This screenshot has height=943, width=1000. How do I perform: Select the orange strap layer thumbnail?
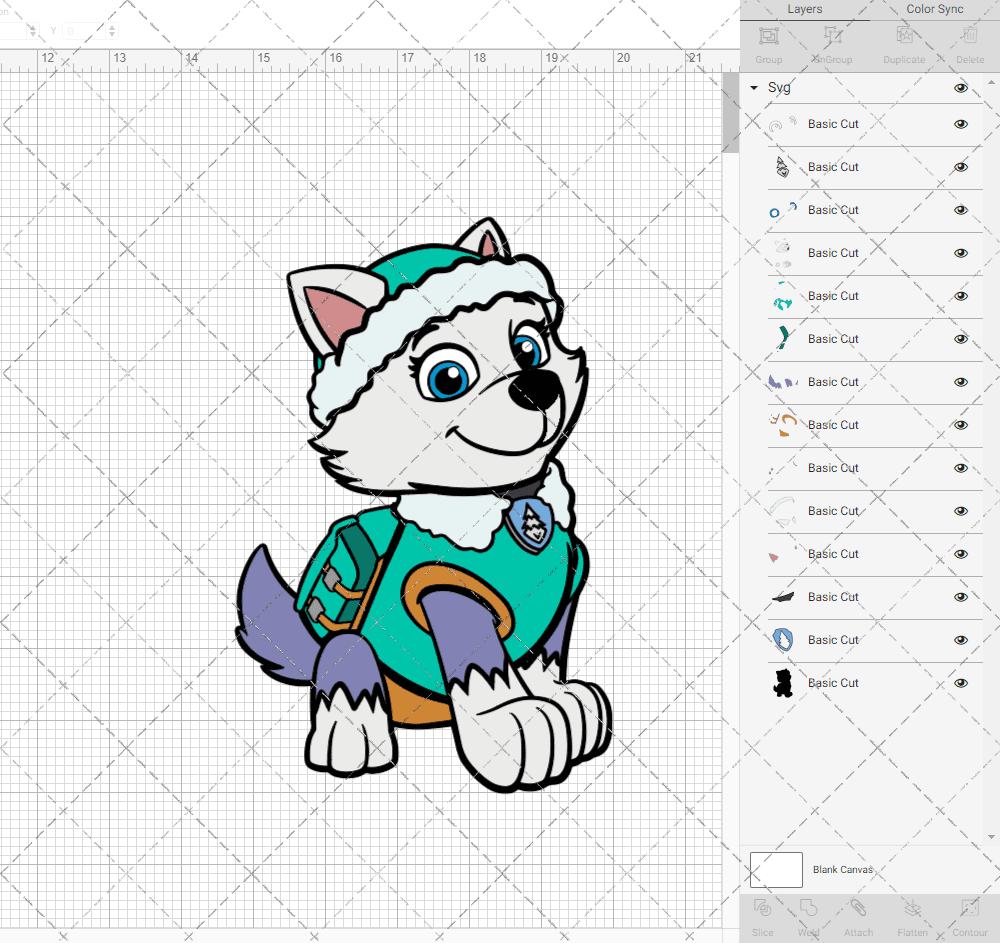(783, 425)
